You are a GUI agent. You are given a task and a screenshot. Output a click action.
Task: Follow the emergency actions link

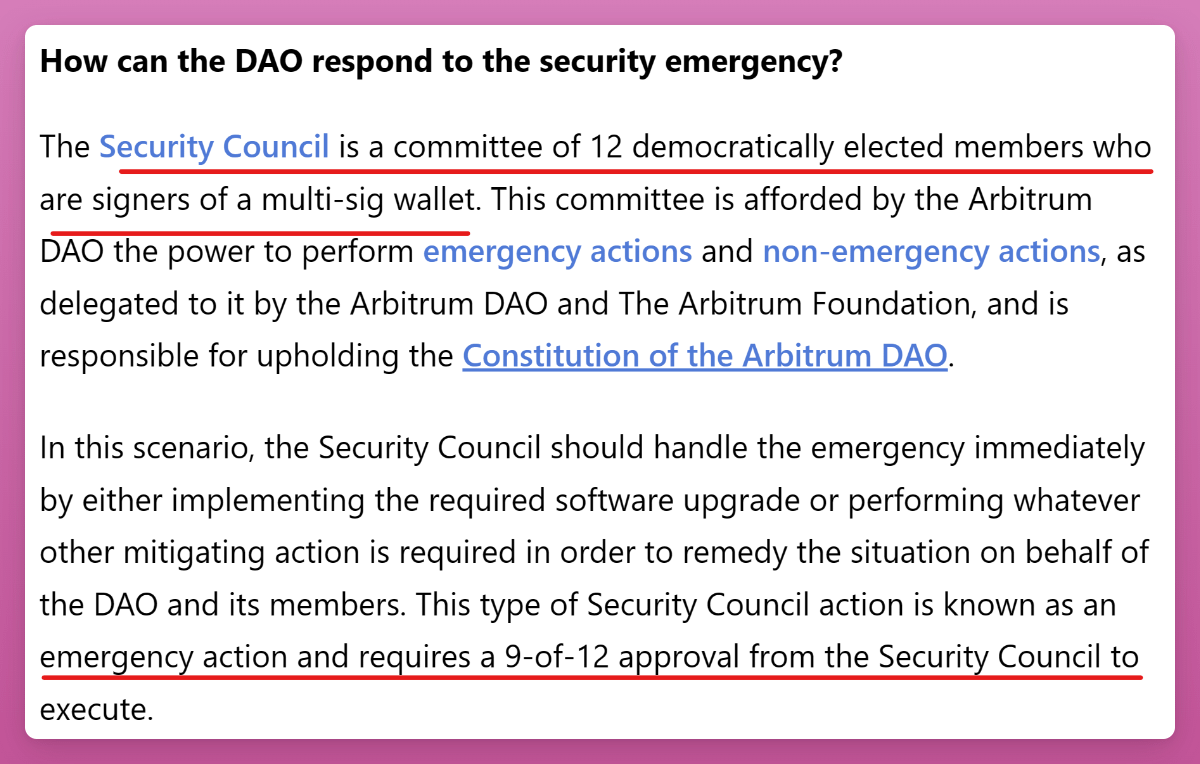point(557,251)
